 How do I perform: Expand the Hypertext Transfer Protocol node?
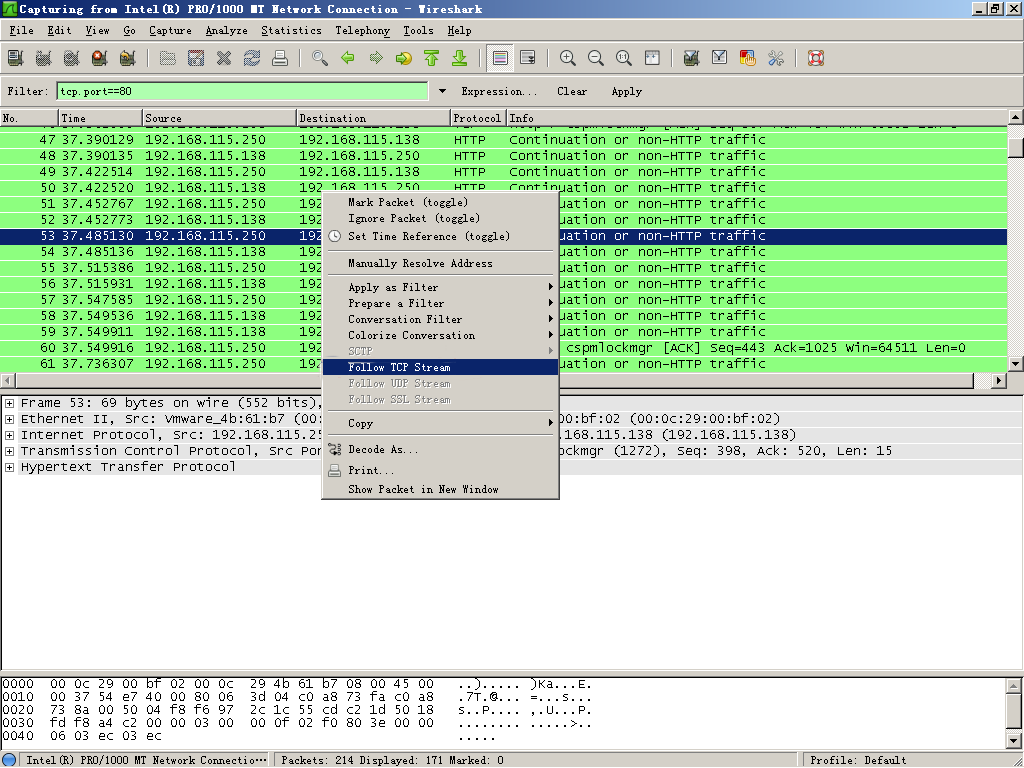click(9, 467)
